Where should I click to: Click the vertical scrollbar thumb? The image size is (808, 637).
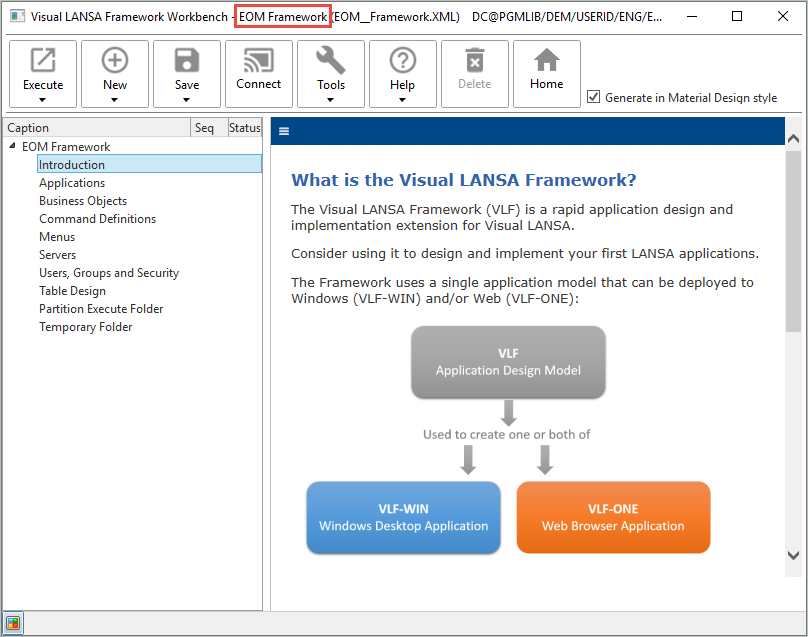[794, 242]
